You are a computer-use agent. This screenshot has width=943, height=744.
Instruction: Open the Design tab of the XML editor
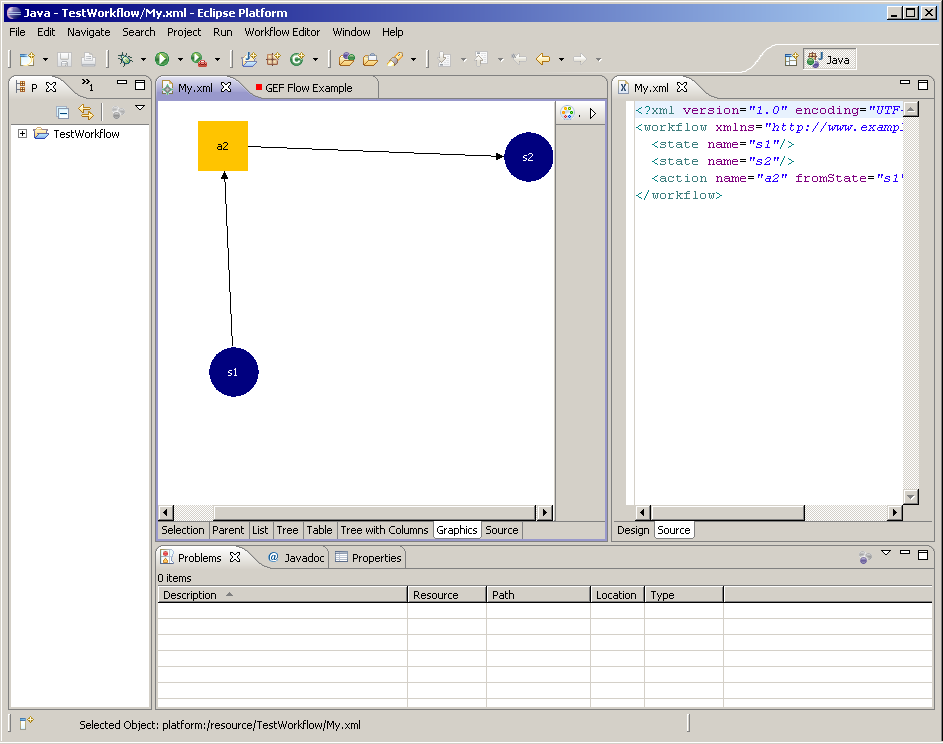pos(632,530)
